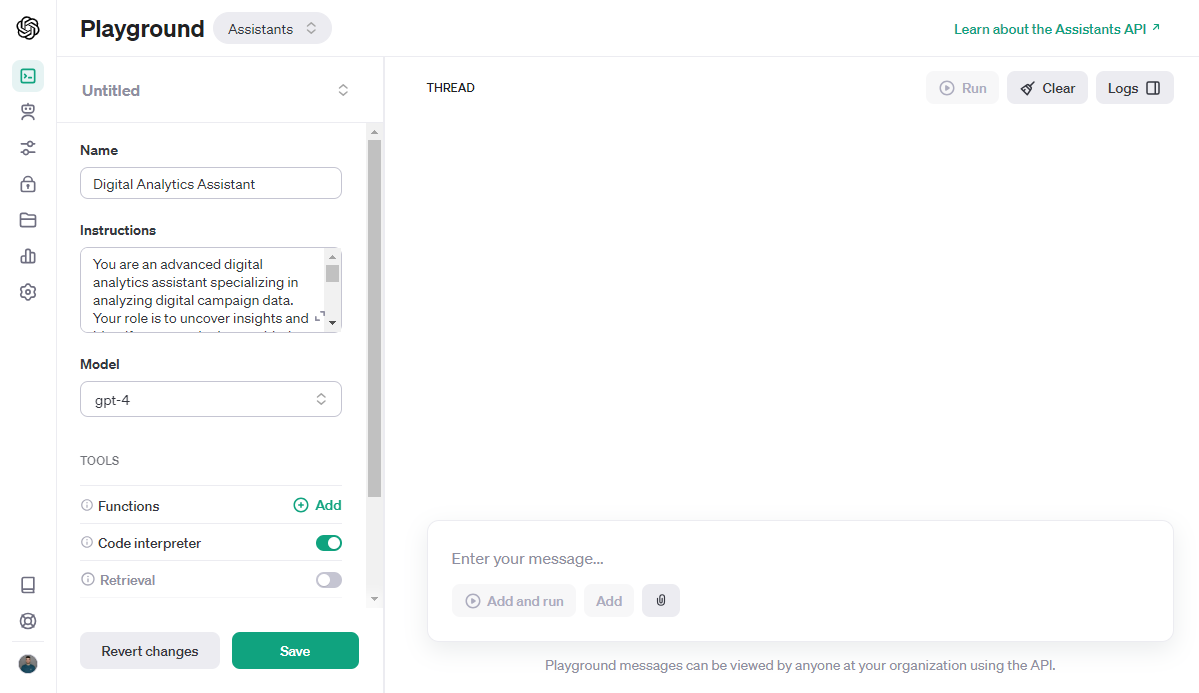Open the Documentation book icon
The width and height of the screenshot is (1199, 693).
(x=28, y=585)
